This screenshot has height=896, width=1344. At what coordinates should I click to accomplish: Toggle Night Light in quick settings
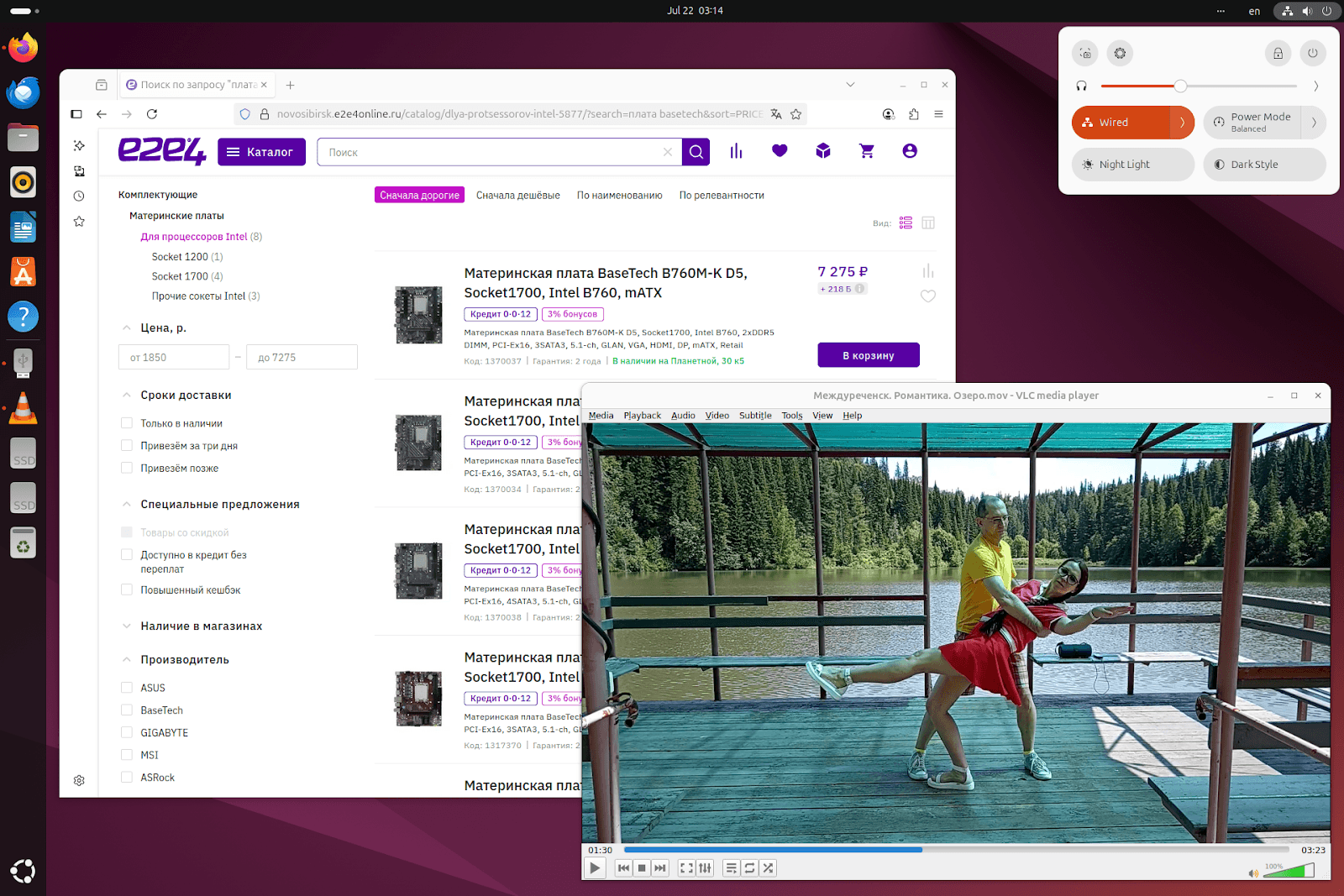(x=1132, y=165)
